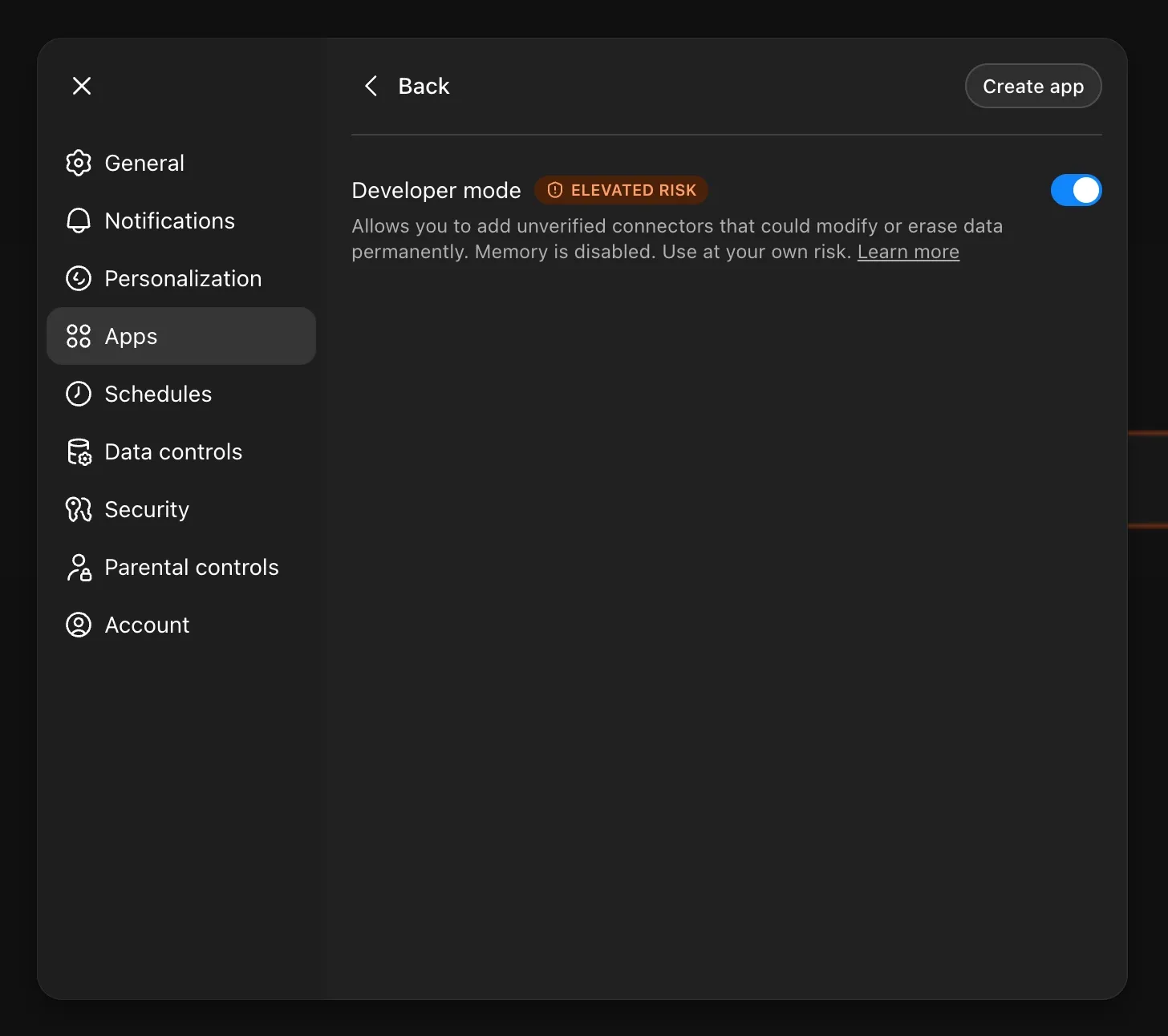Click the Schedules clock icon
The height and width of the screenshot is (1036, 1168).
[x=79, y=394]
